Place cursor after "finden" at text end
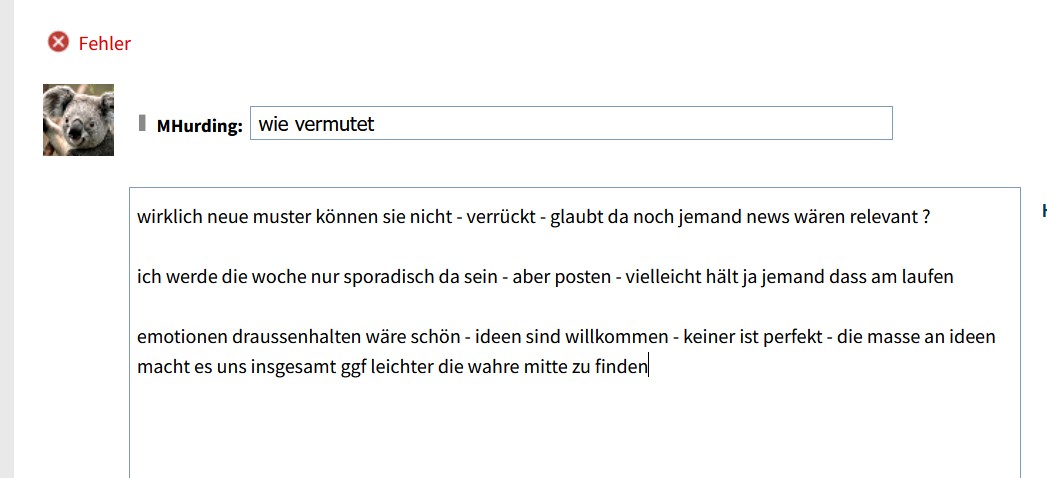 point(649,367)
